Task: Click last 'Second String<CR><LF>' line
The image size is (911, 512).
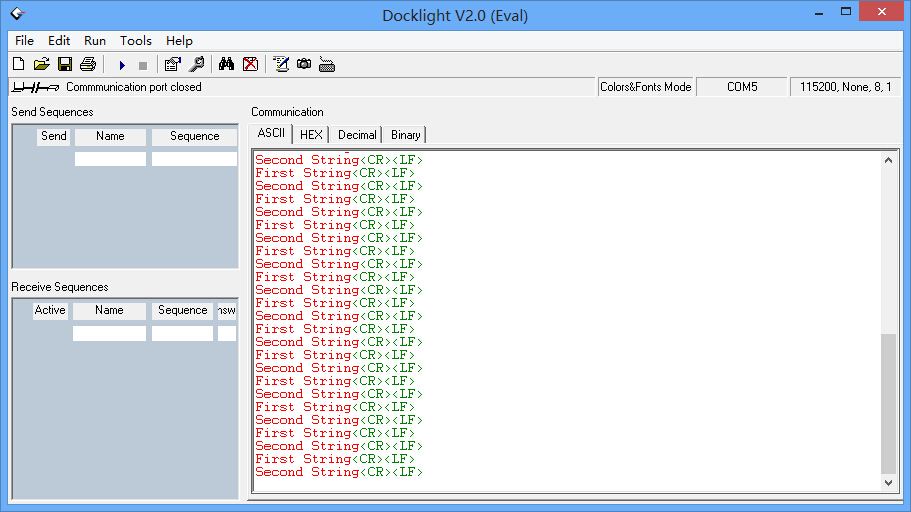Action: 339,472
